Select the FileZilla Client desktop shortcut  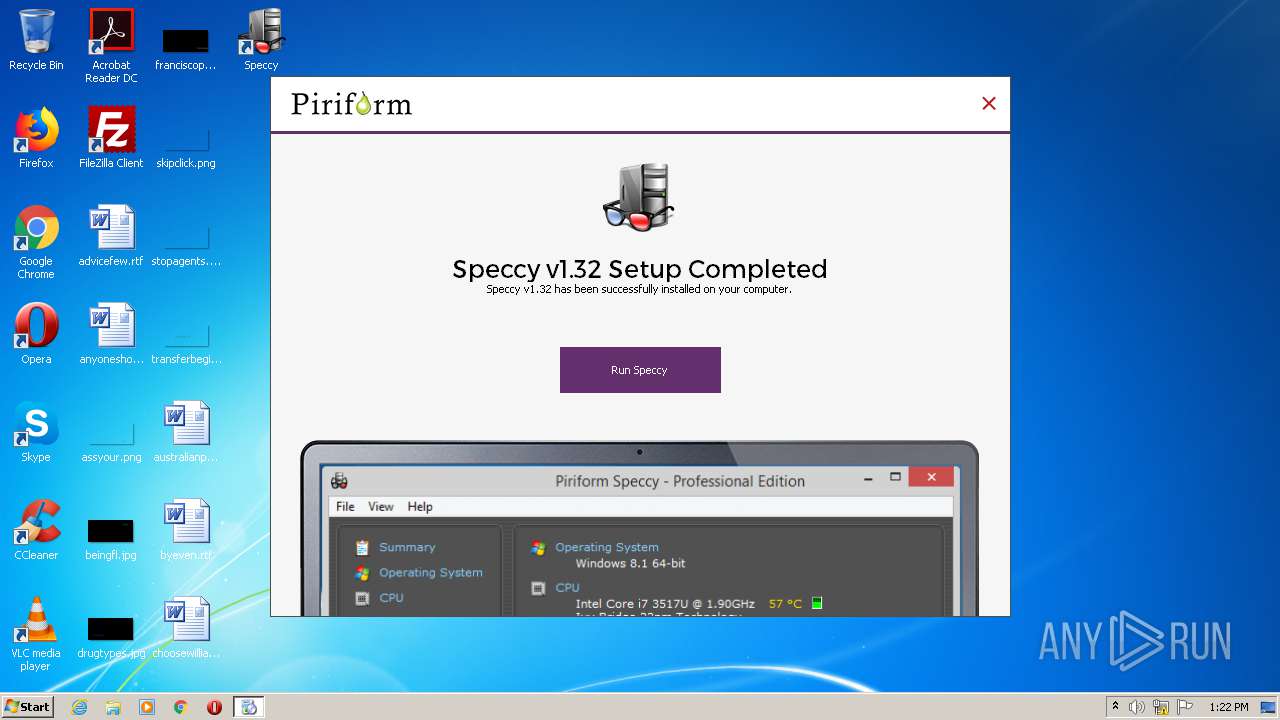(x=111, y=138)
